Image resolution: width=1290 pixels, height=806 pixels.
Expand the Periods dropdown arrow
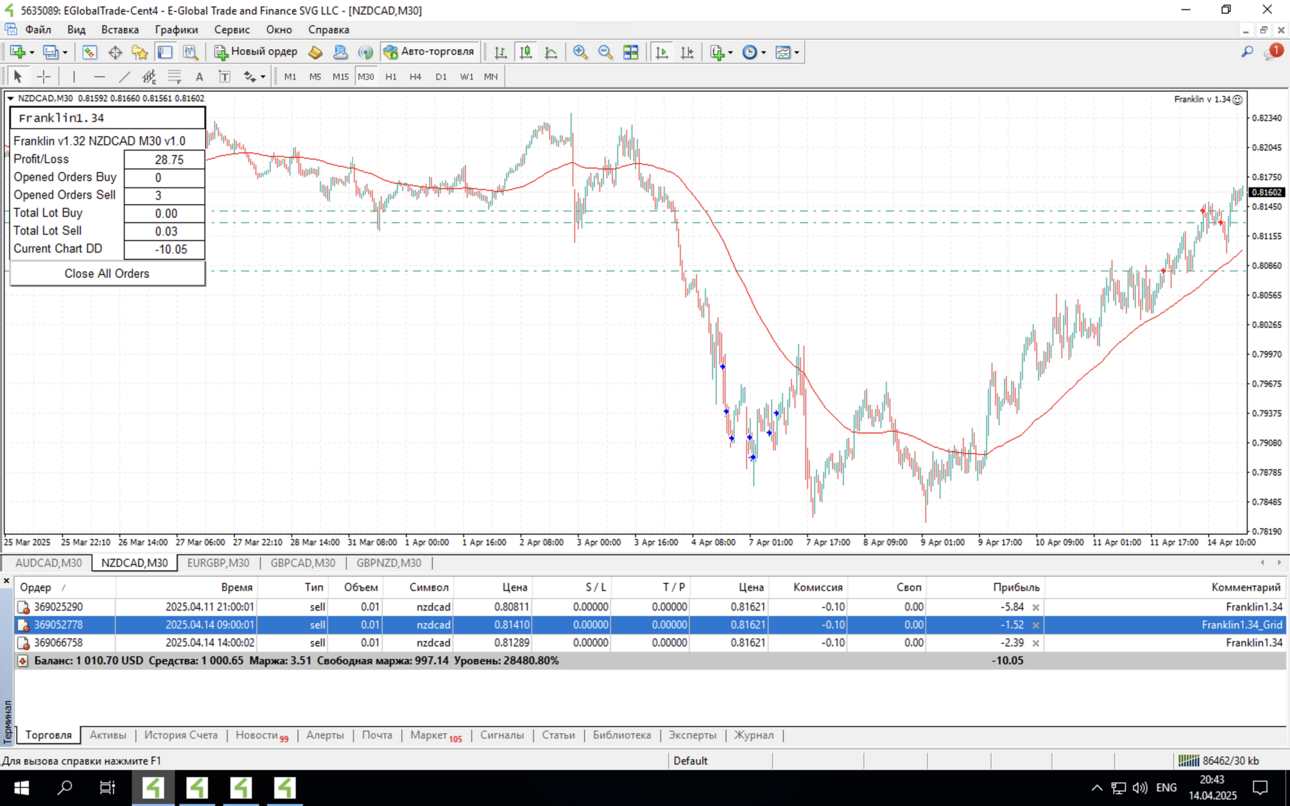[x=763, y=53]
